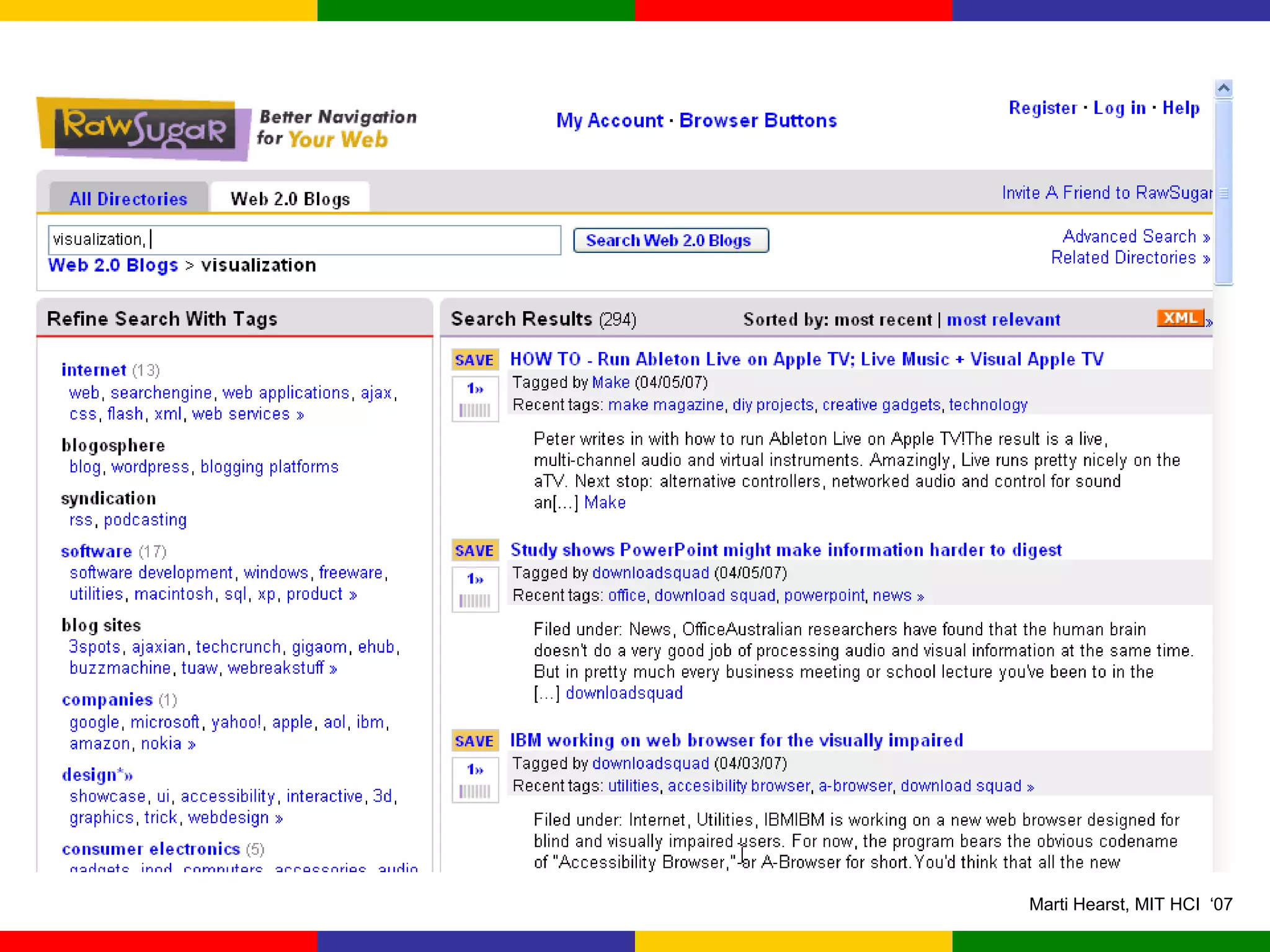Screen dimensions: 1270x952
Task: Click the scrollbar up arrow
Action: pyautogui.click(x=1223, y=88)
